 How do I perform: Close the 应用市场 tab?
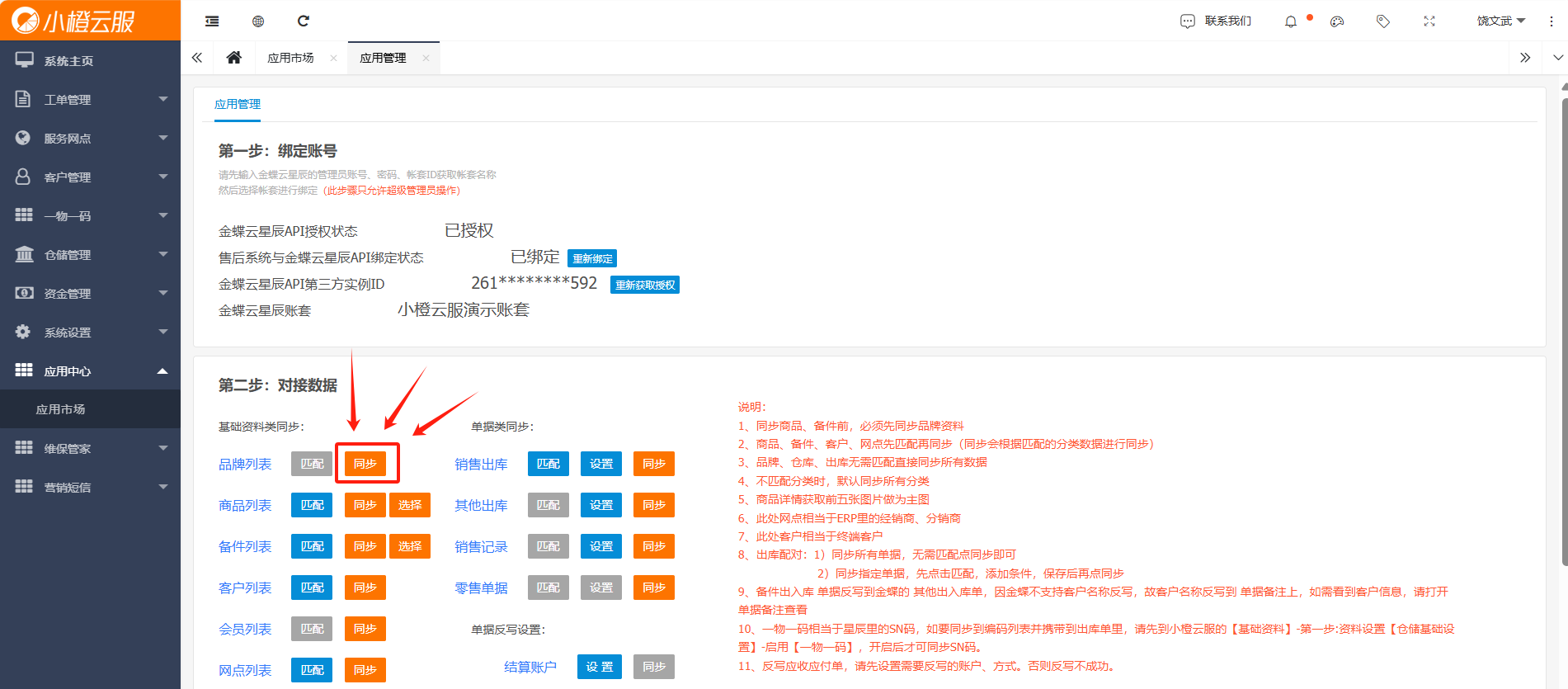[x=333, y=58]
